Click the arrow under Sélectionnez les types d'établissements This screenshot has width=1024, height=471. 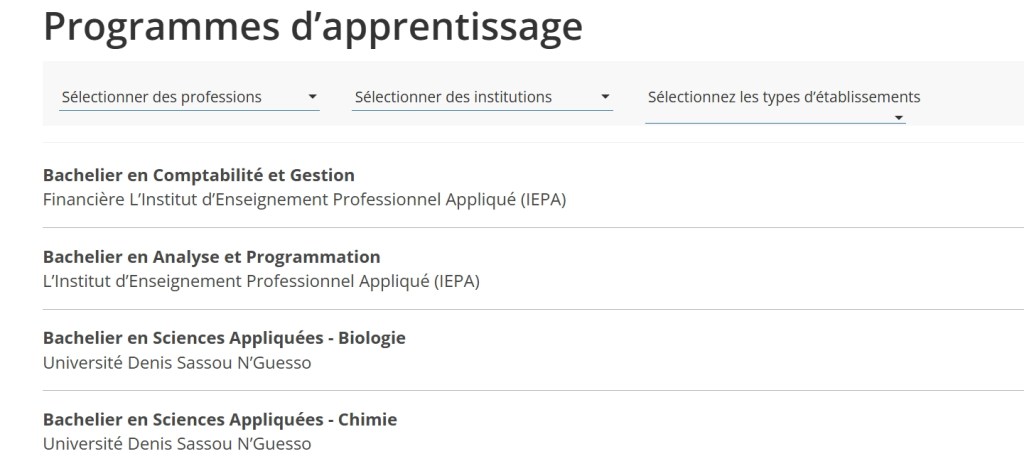click(x=899, y=118)
